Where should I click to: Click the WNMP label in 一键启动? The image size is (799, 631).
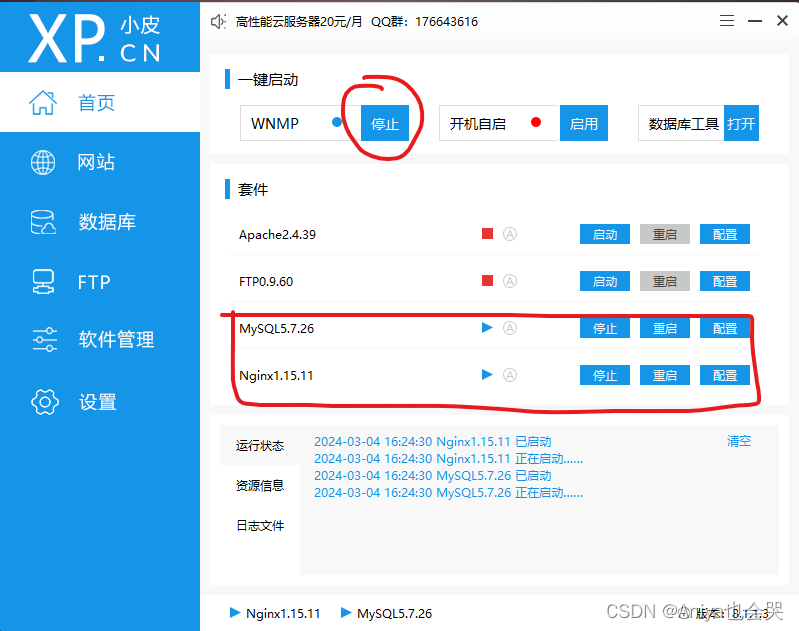click(275, 123)
